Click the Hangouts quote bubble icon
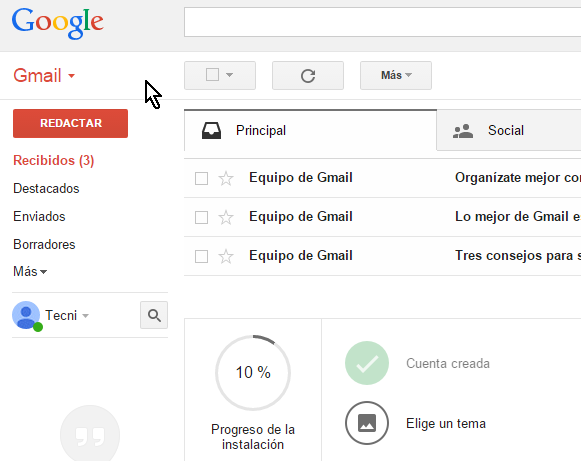The image size is (581, 461). (90, 434)
